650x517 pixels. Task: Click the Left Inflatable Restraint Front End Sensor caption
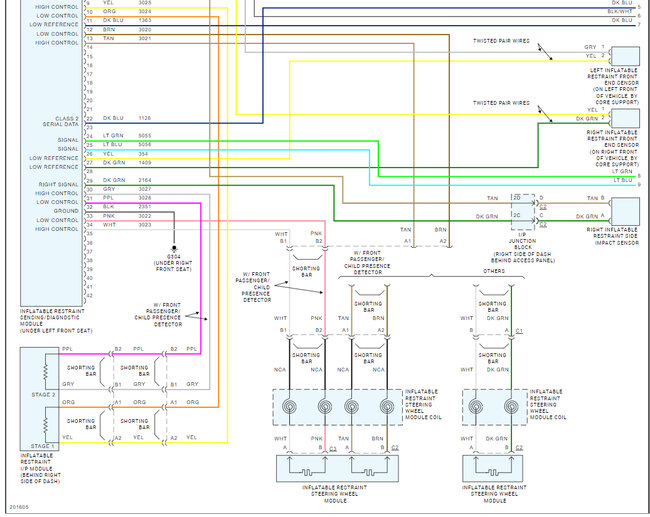(614, 86)
